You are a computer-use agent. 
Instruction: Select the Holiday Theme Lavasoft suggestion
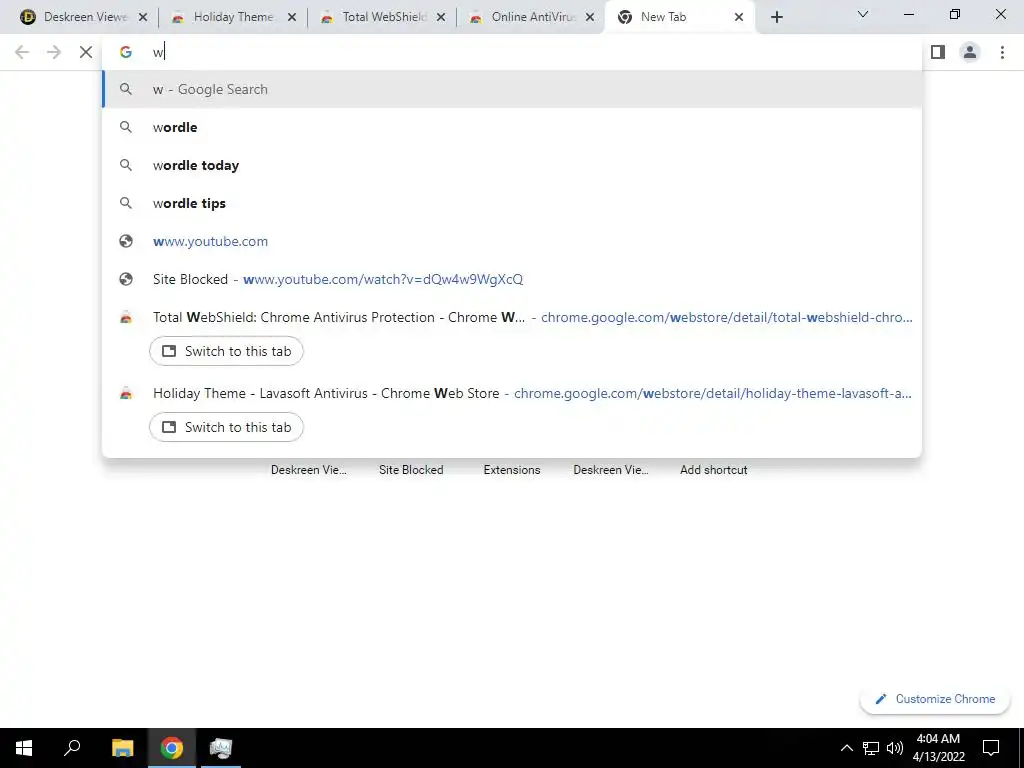point(512,393)
